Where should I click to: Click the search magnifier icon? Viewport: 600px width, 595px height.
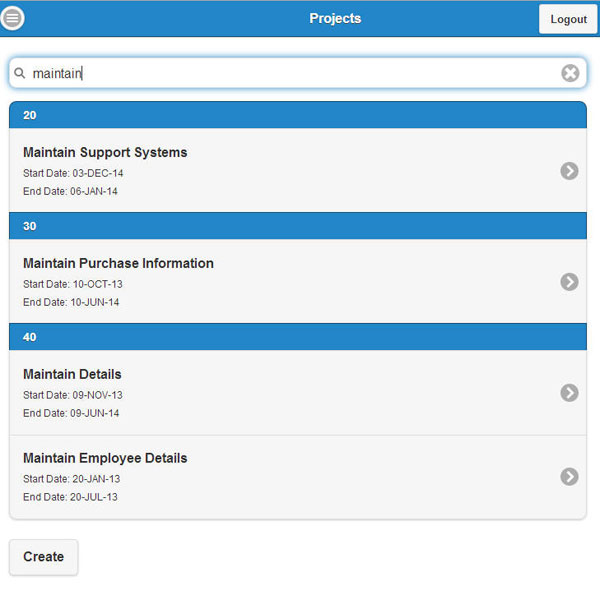point(19,73)
